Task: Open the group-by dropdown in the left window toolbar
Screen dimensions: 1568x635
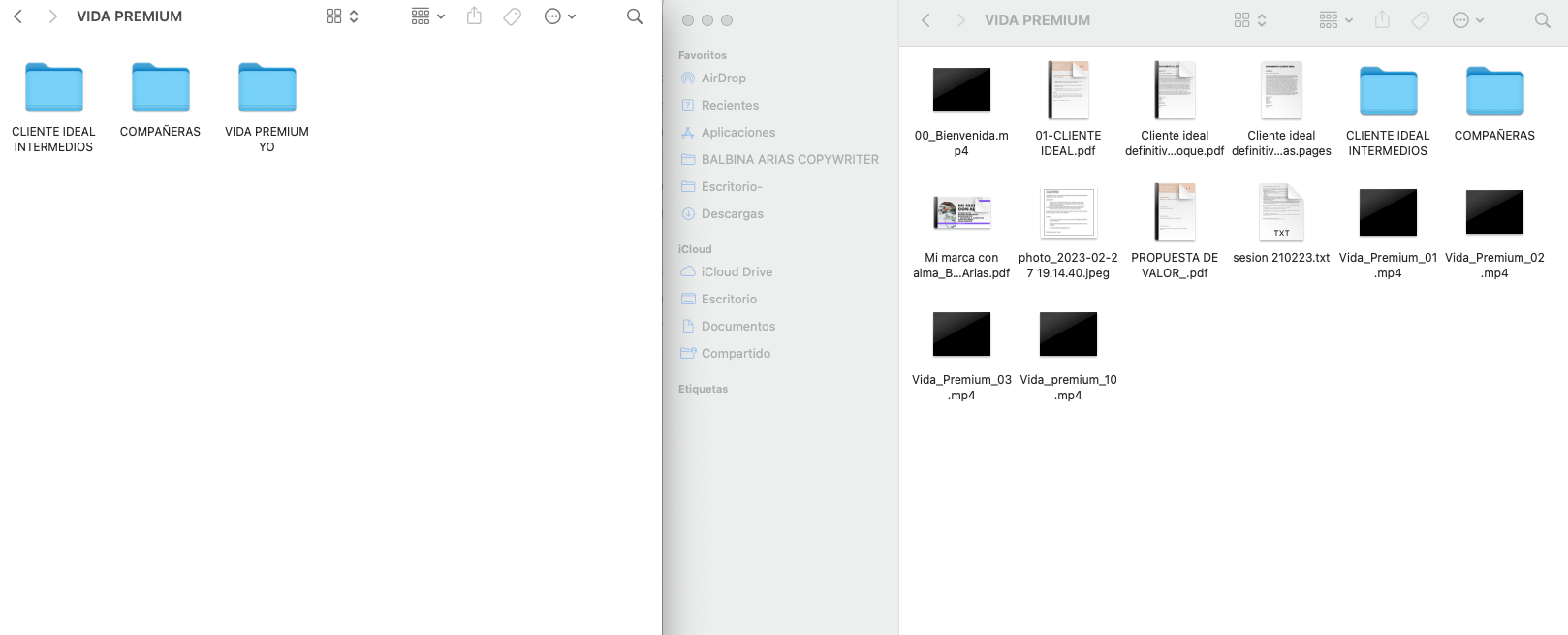Action: coord(427,16)
